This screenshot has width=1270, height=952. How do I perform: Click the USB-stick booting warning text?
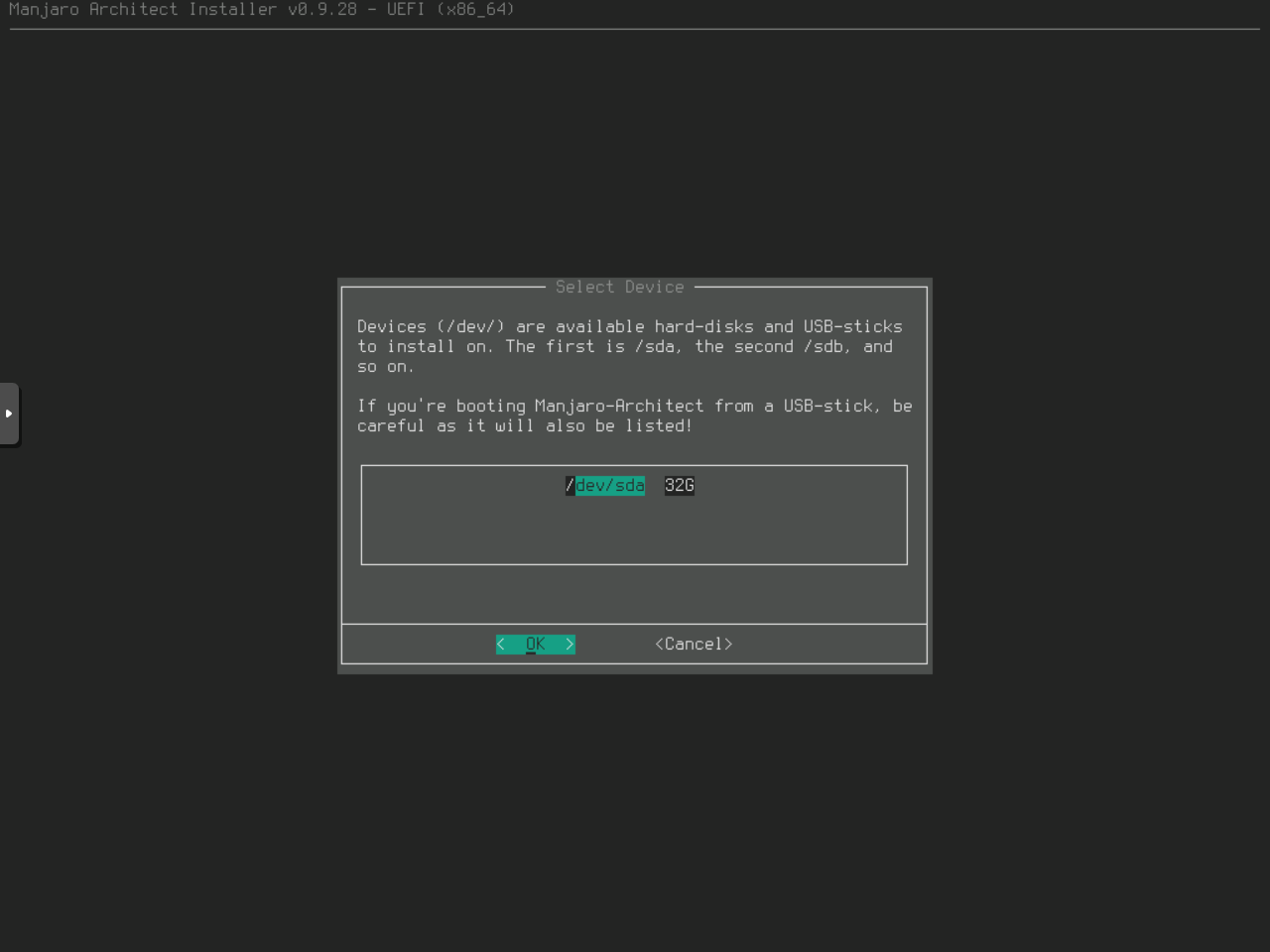634,416
